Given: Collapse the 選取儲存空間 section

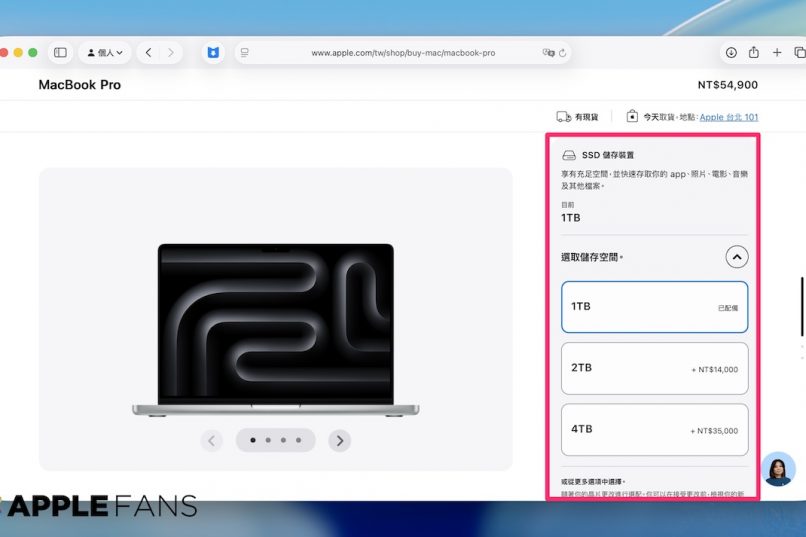Looking at the screenshot, I should (736, 258).
